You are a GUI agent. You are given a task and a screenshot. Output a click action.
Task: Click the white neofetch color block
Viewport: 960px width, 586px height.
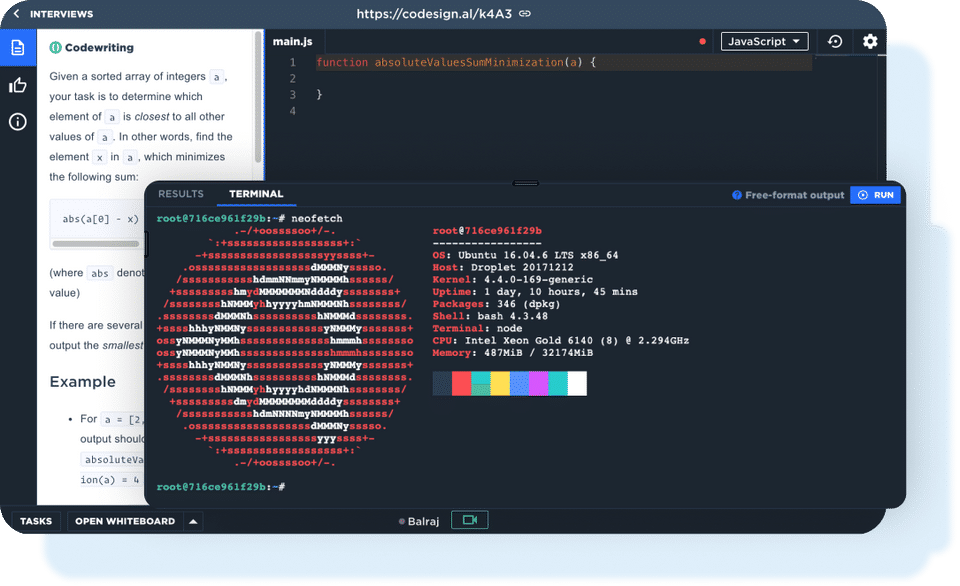pyautogui.click(x=577, y=383)
